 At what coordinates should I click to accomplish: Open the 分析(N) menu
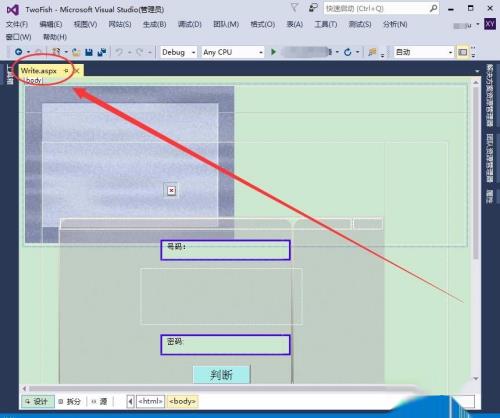pyautogui.click(x=395, y=24)
